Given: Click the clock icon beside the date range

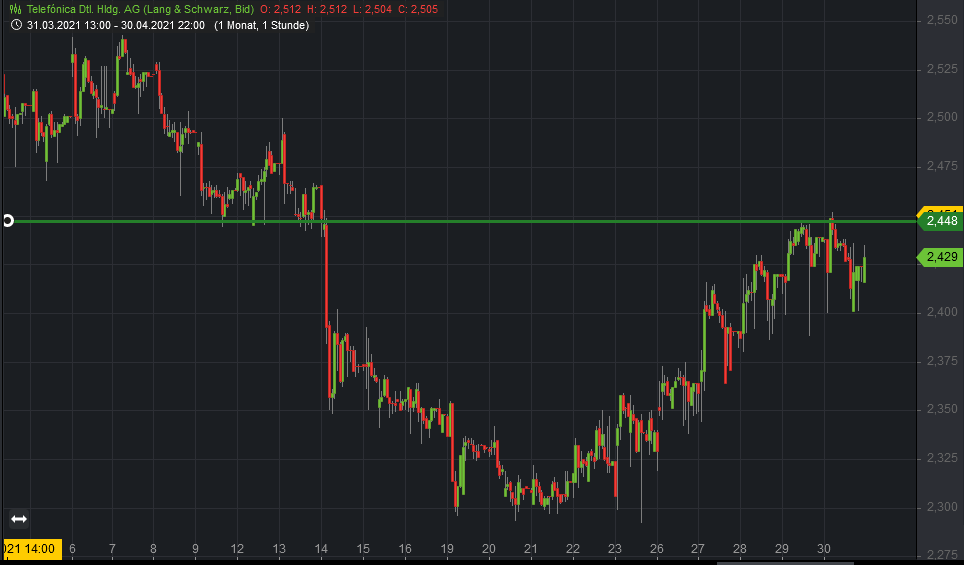Looking at the screenshot, I should [x=17, y=25].
